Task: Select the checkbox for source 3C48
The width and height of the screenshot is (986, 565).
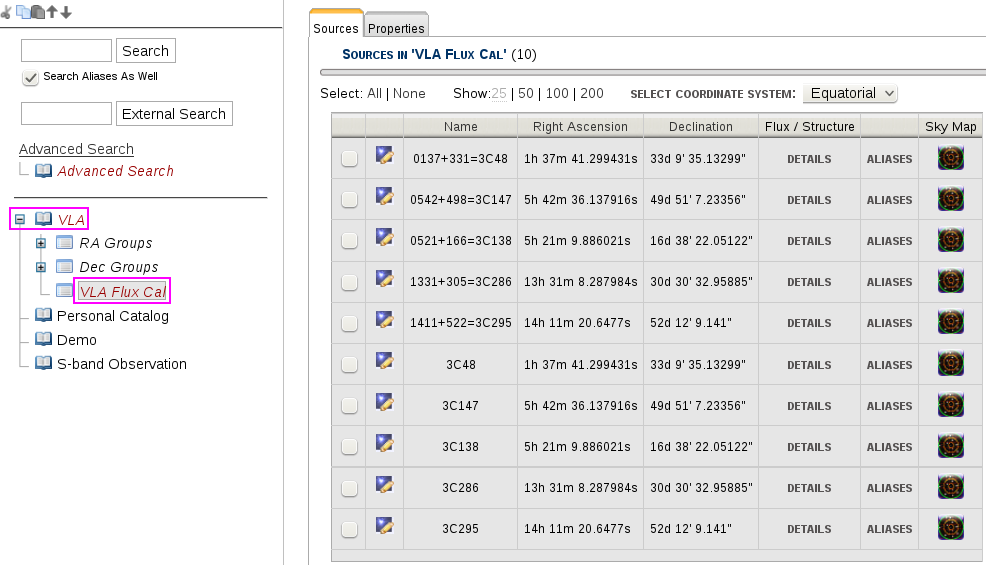Action: (x=349, y=365)
